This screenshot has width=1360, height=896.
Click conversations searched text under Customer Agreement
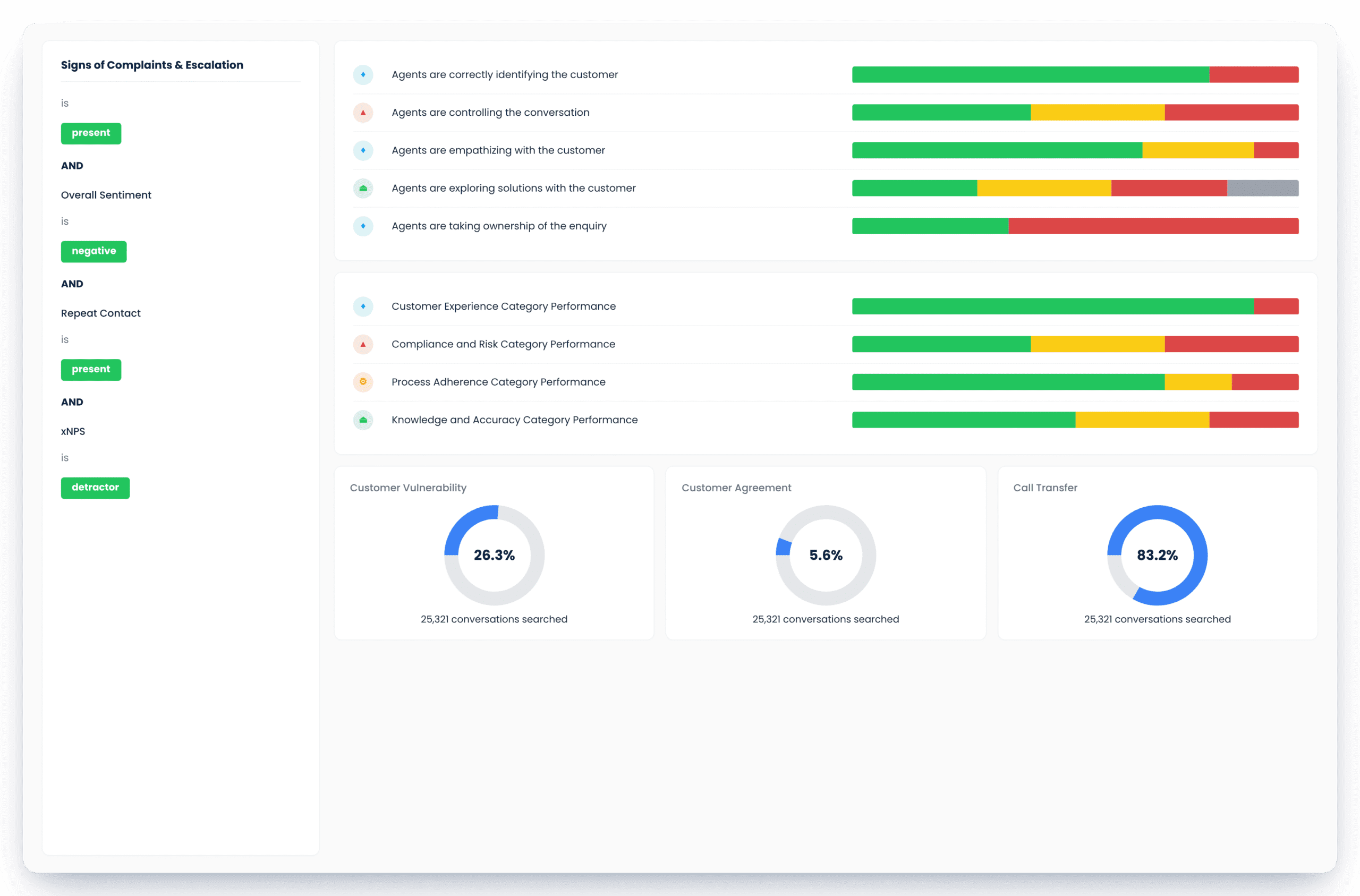(826, 619)
